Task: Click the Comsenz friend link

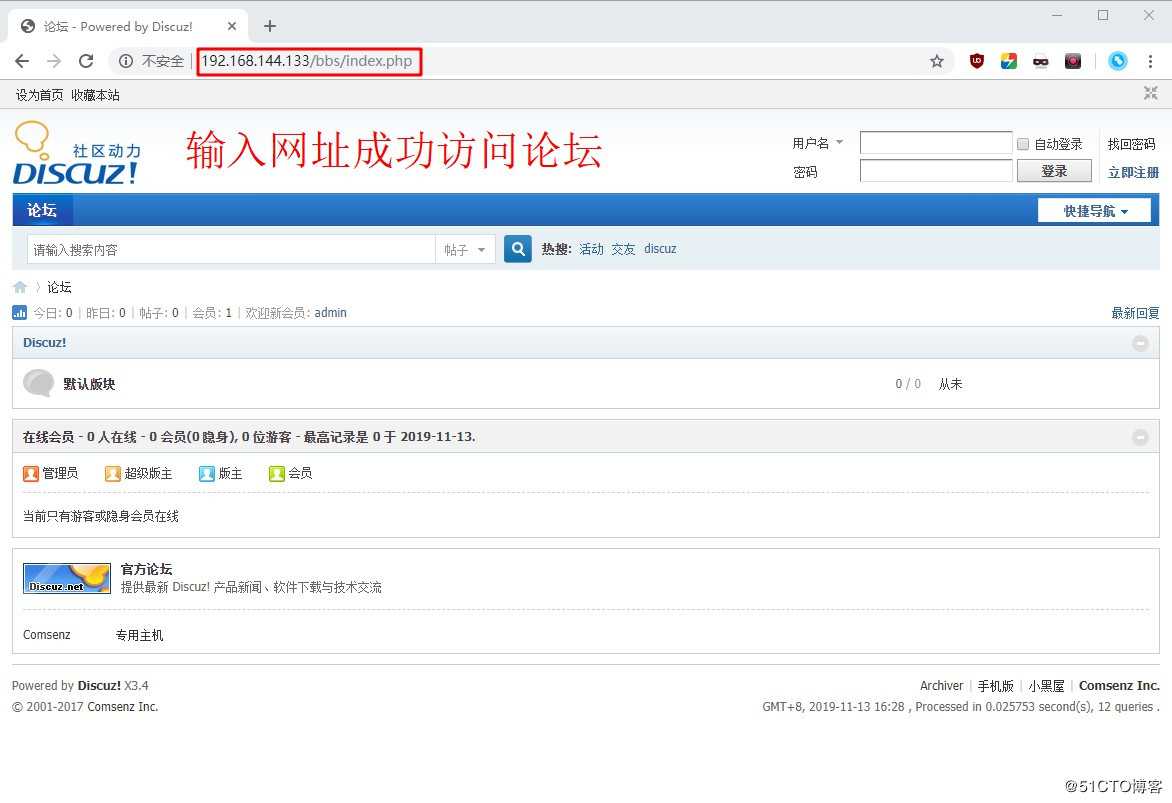Action: [46, 635]
